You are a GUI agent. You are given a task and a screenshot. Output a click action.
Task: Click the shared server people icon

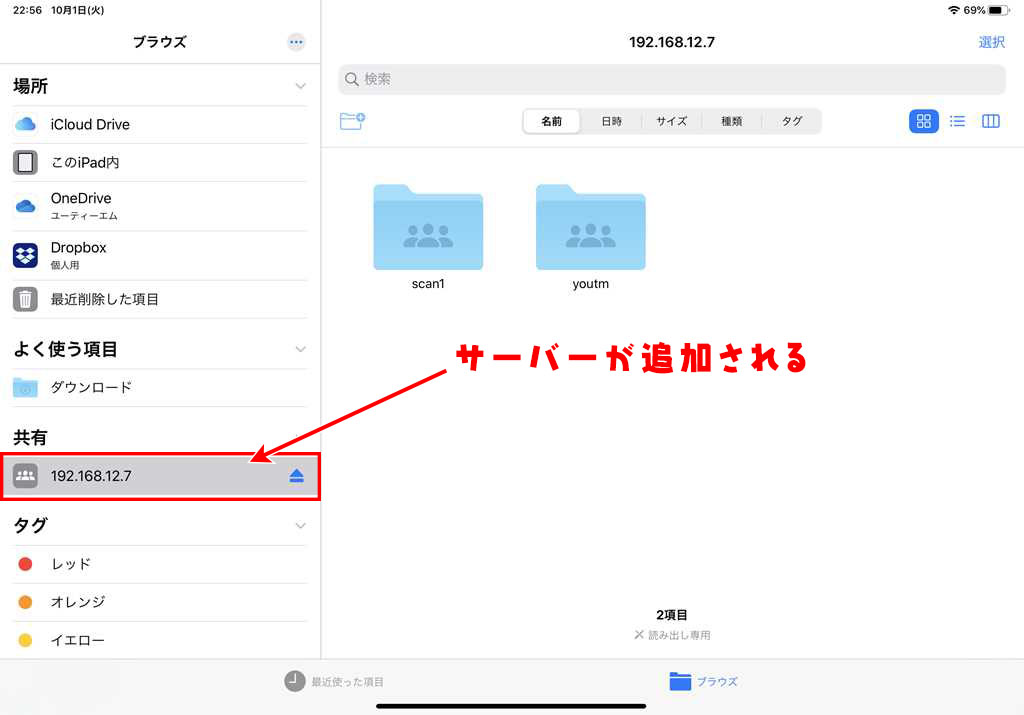[x=25, y=476]
